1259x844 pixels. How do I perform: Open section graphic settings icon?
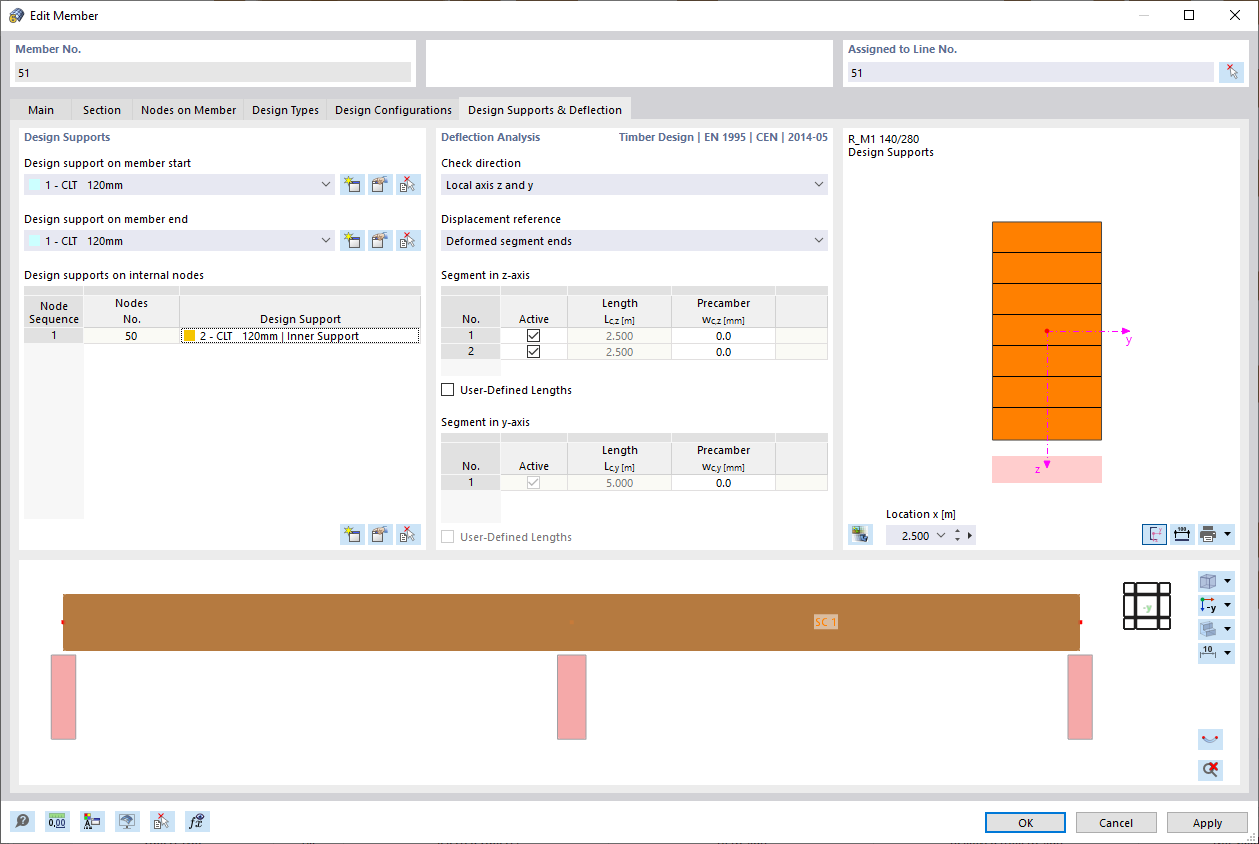point(860,534)
